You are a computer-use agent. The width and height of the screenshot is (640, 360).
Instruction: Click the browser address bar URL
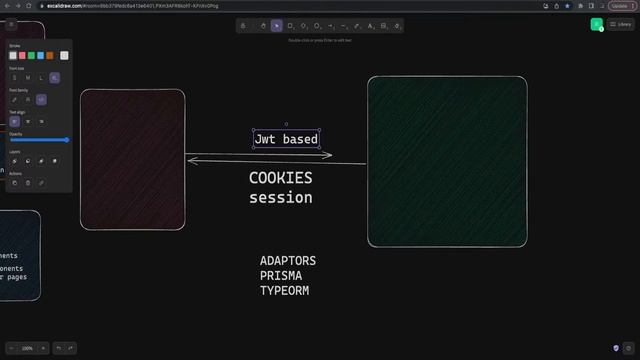[x=132, y=6]
